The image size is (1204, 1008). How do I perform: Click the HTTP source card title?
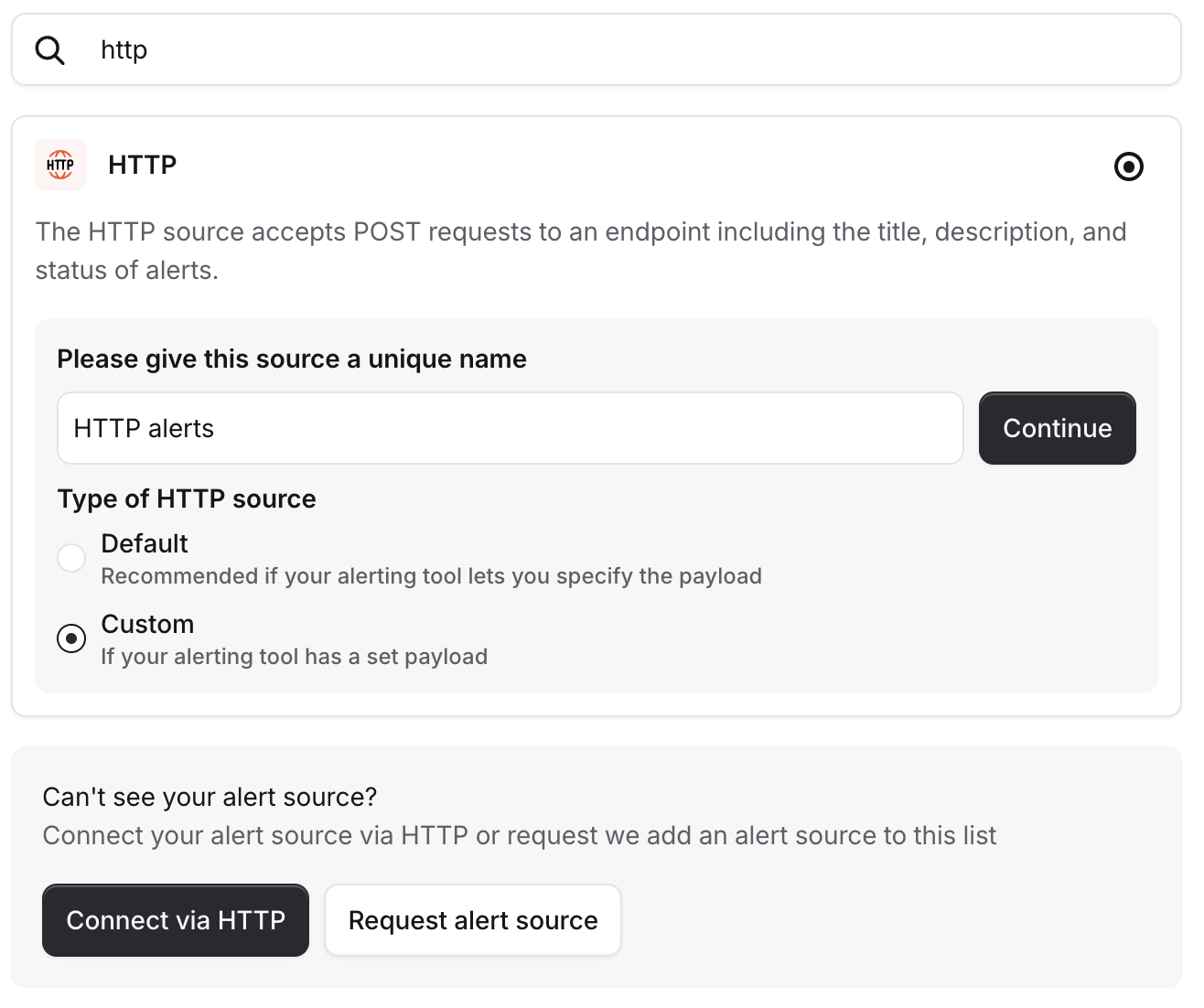coord(142,165)
